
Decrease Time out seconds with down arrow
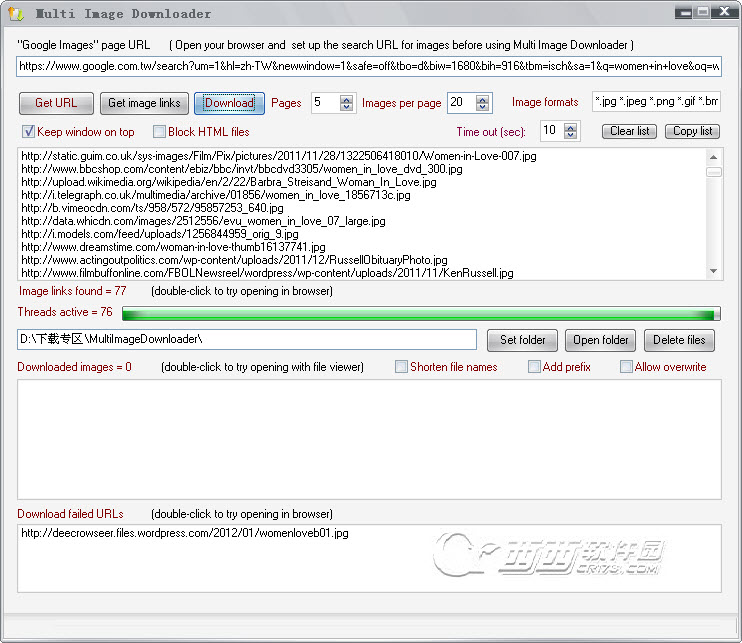pyautogui.click(x=571, y=135)
